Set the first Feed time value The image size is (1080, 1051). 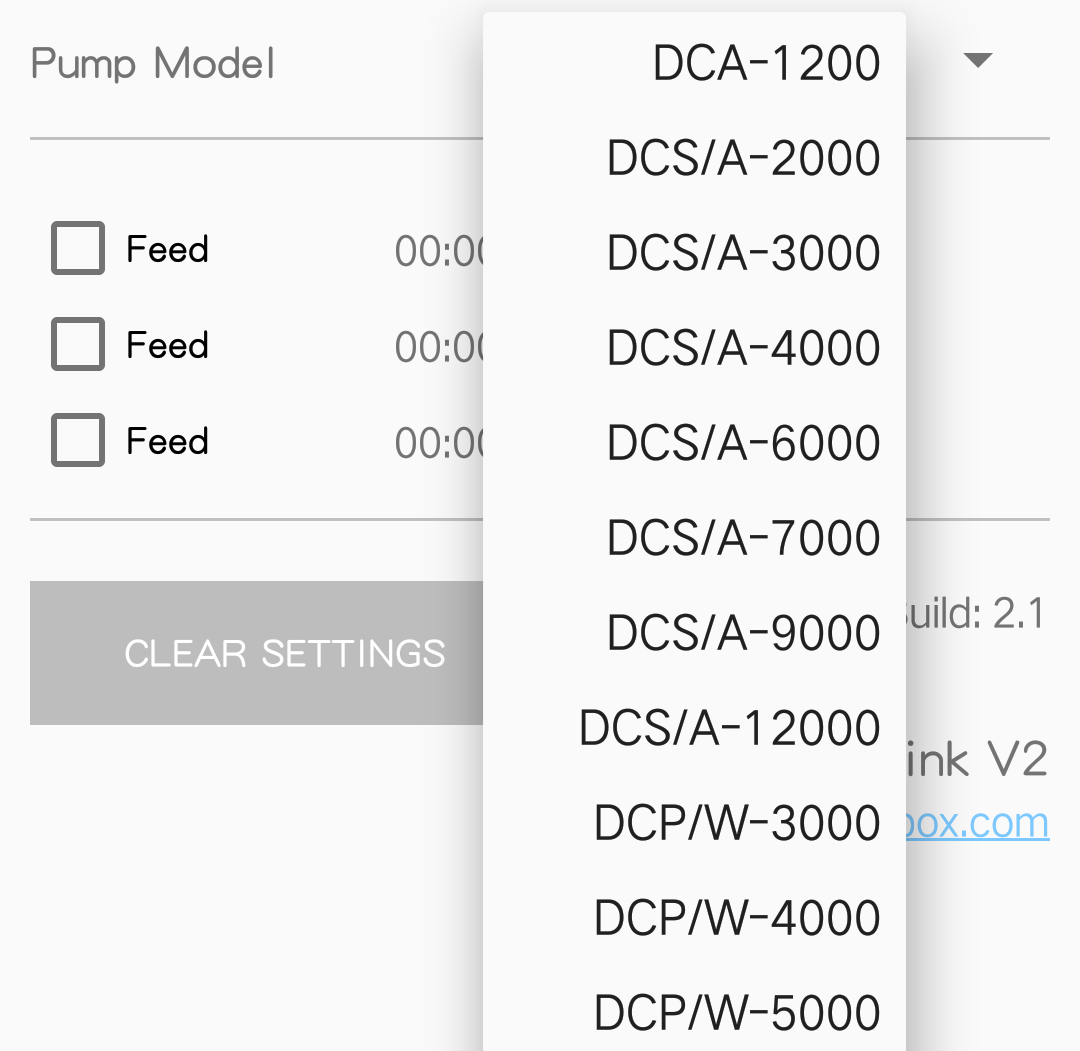(439, 251)
